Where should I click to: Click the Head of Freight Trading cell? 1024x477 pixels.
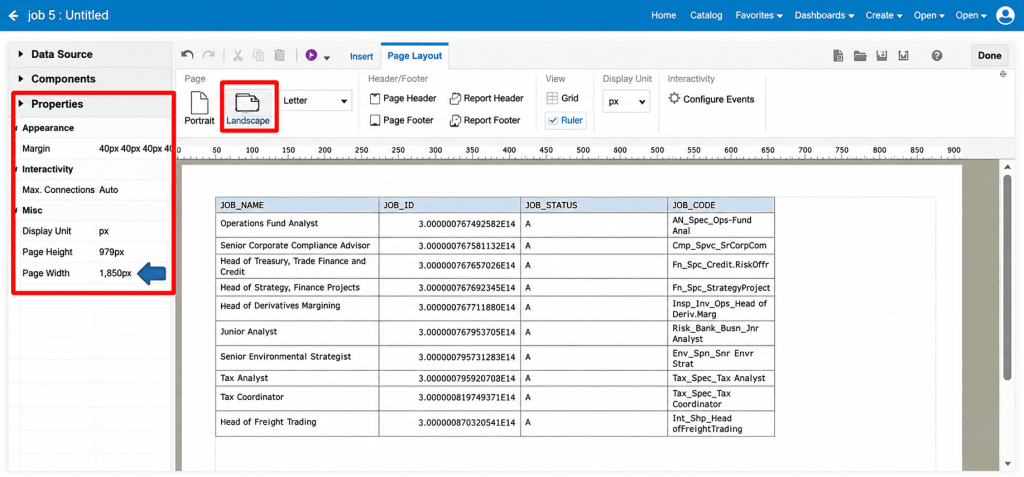[x=296, y=423]
